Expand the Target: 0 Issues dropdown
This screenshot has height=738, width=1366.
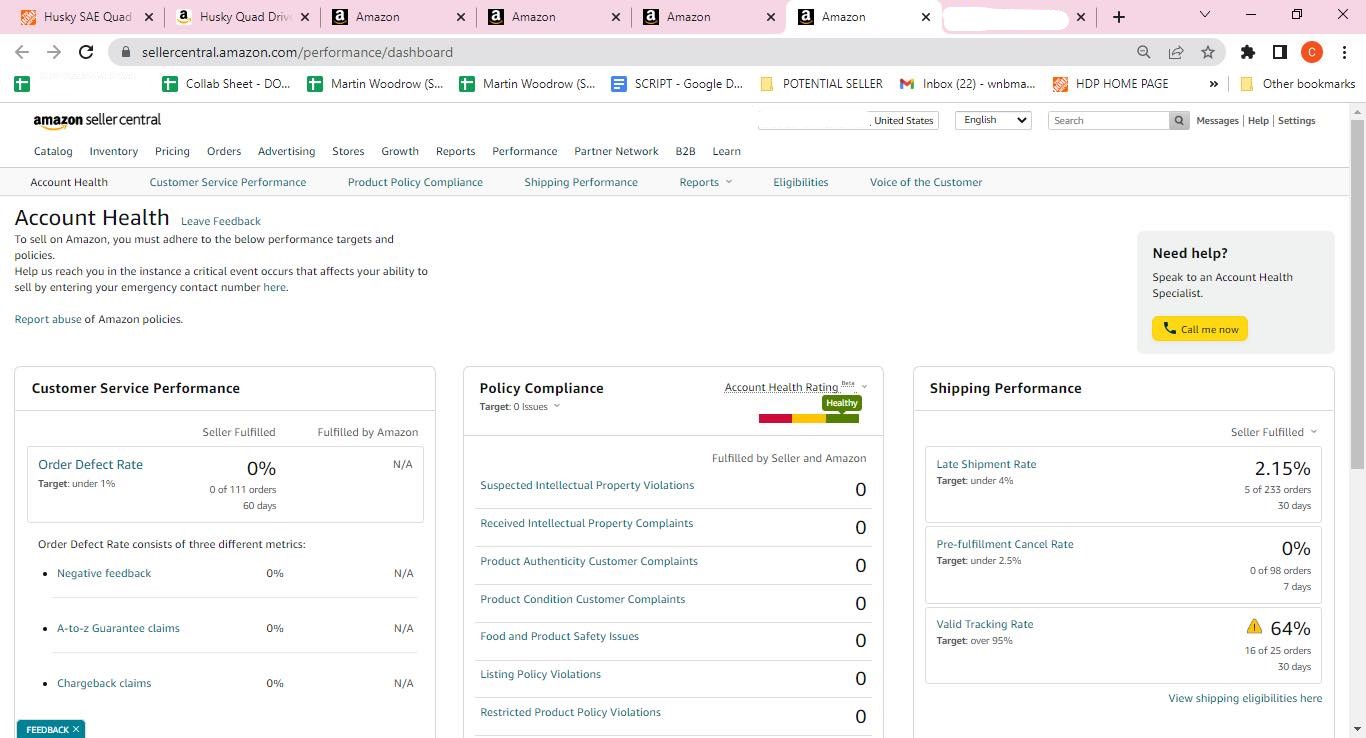520,406
